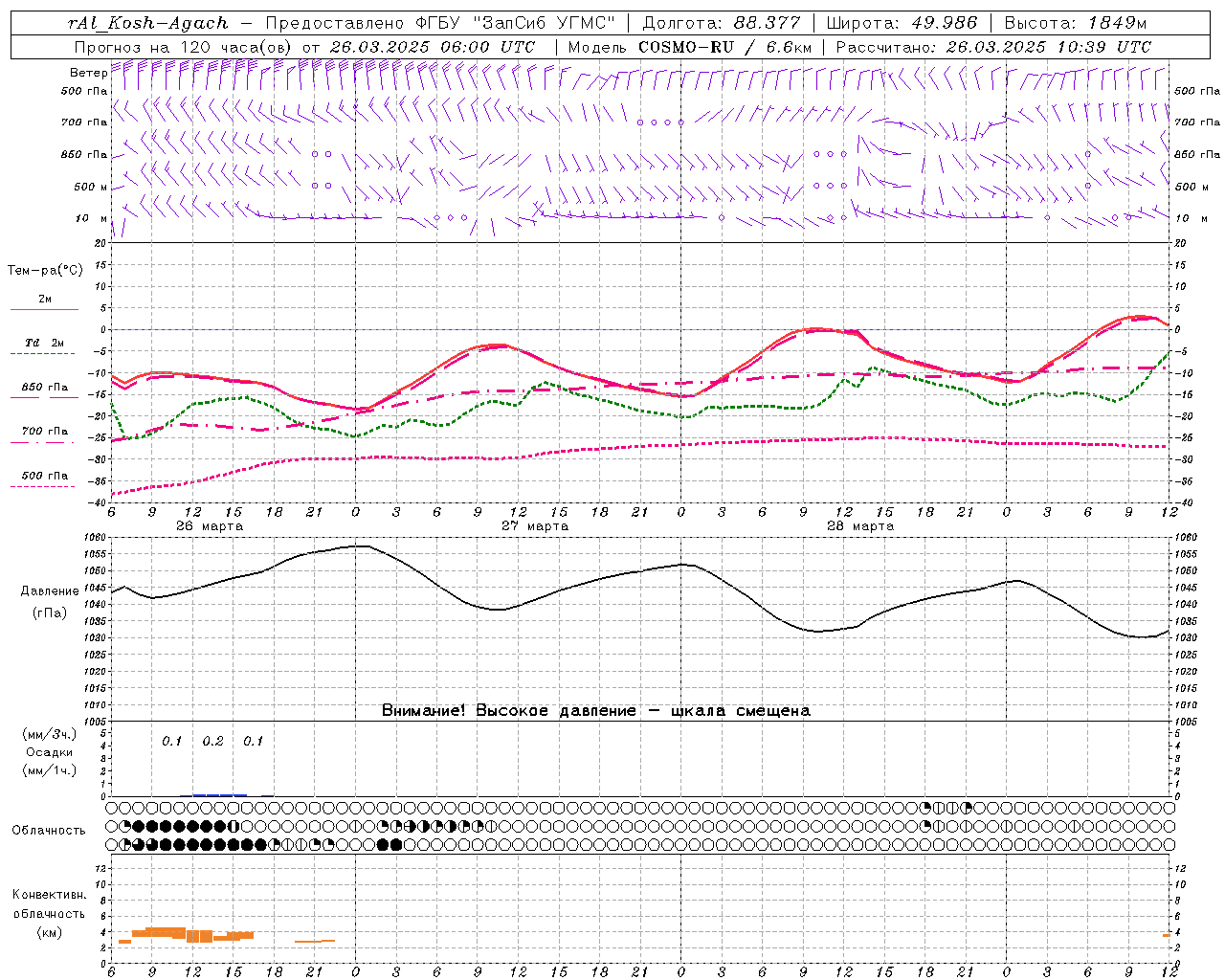The image size is (1225, 980).
Task: Click the 26 марта date label
Action: click(x=210, y=526)
